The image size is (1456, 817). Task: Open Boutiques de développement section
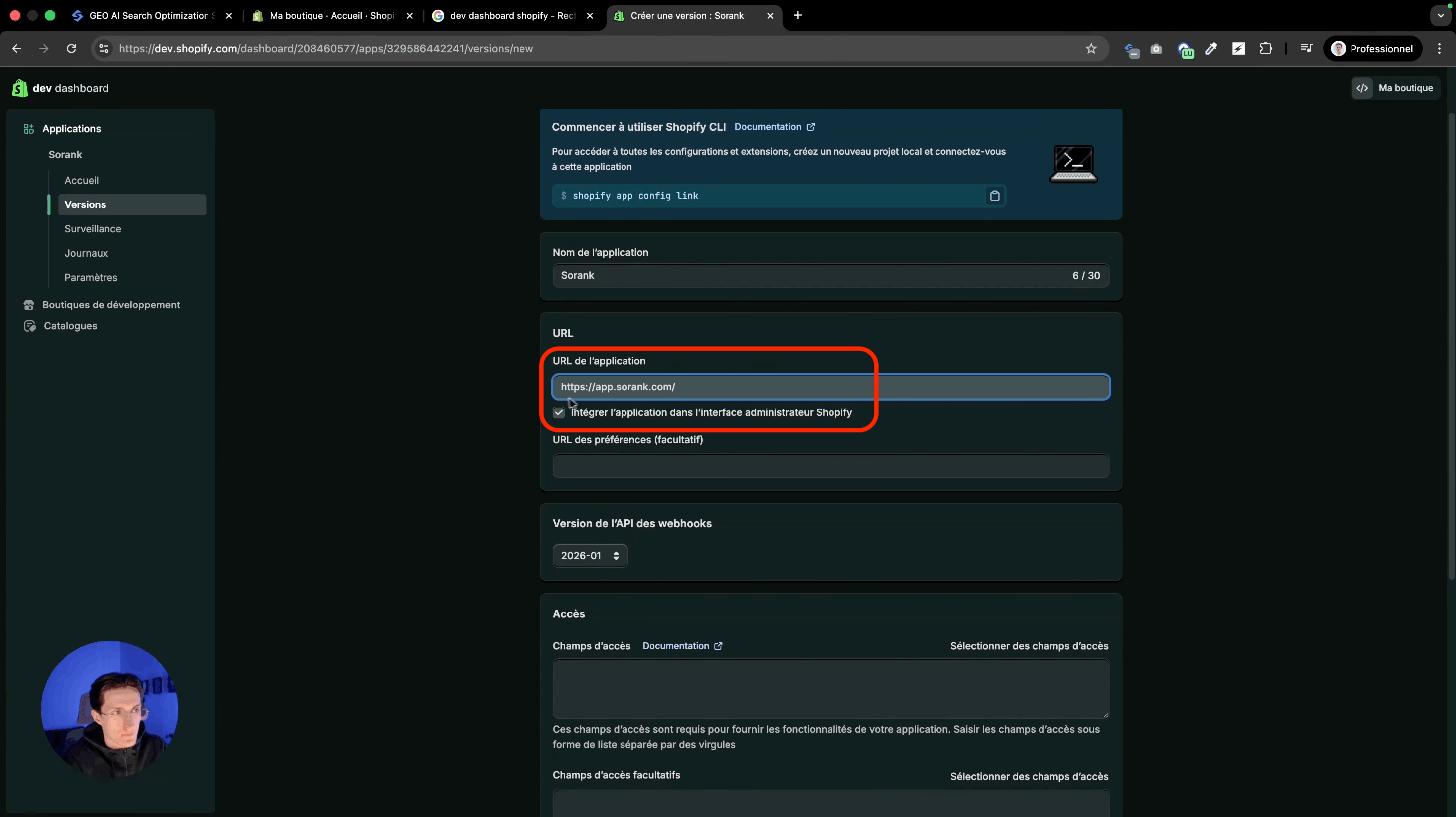click(111, 305)
